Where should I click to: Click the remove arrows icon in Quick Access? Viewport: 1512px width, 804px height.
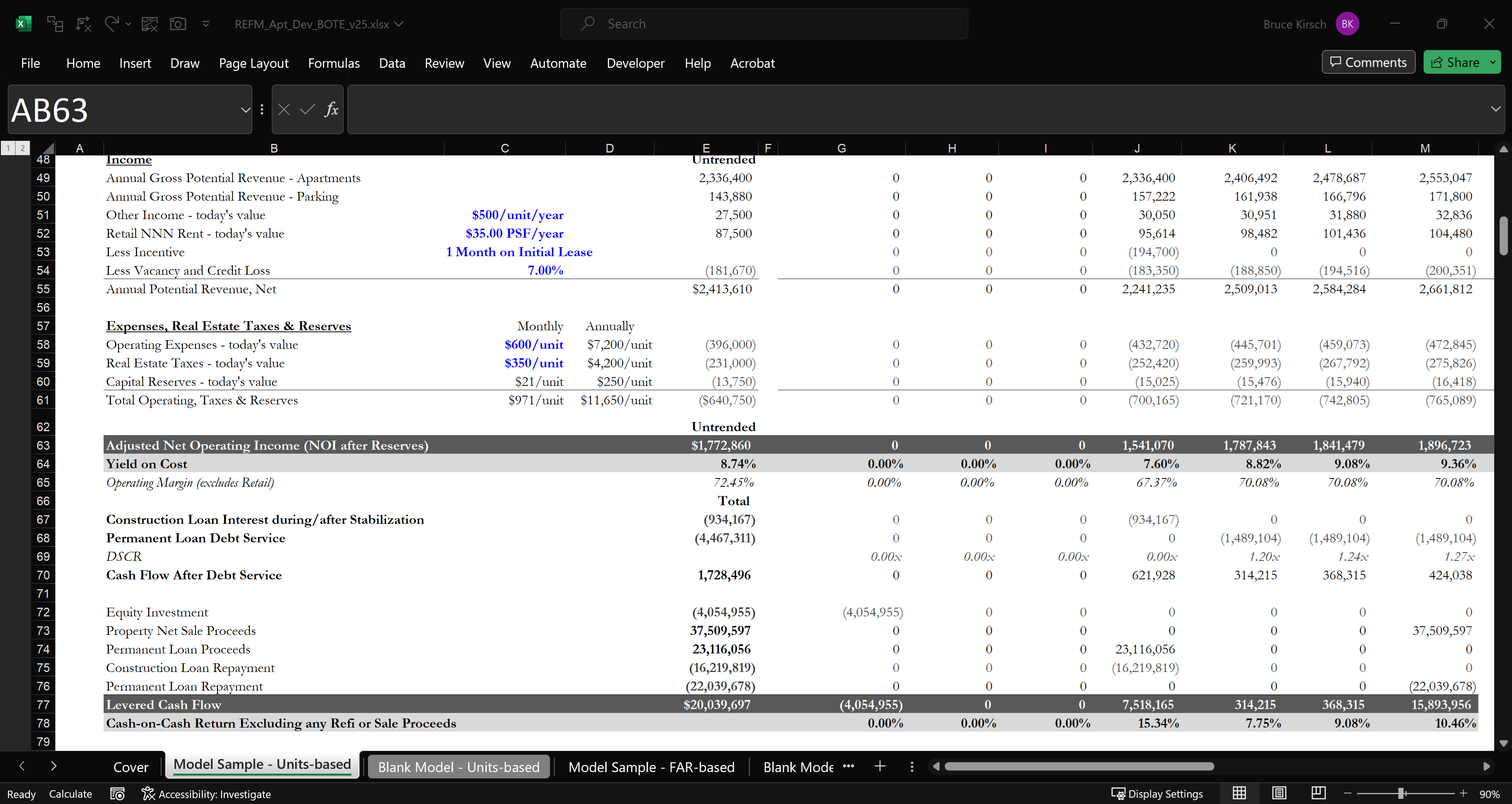(84, 24)
